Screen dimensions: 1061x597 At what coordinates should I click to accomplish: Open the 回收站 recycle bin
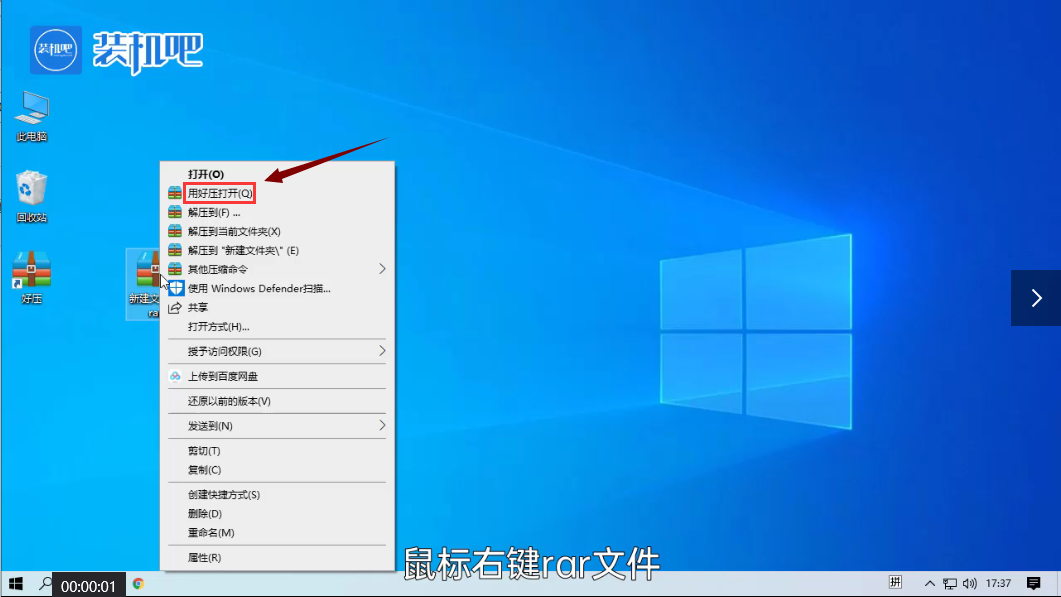pos(31,188)
